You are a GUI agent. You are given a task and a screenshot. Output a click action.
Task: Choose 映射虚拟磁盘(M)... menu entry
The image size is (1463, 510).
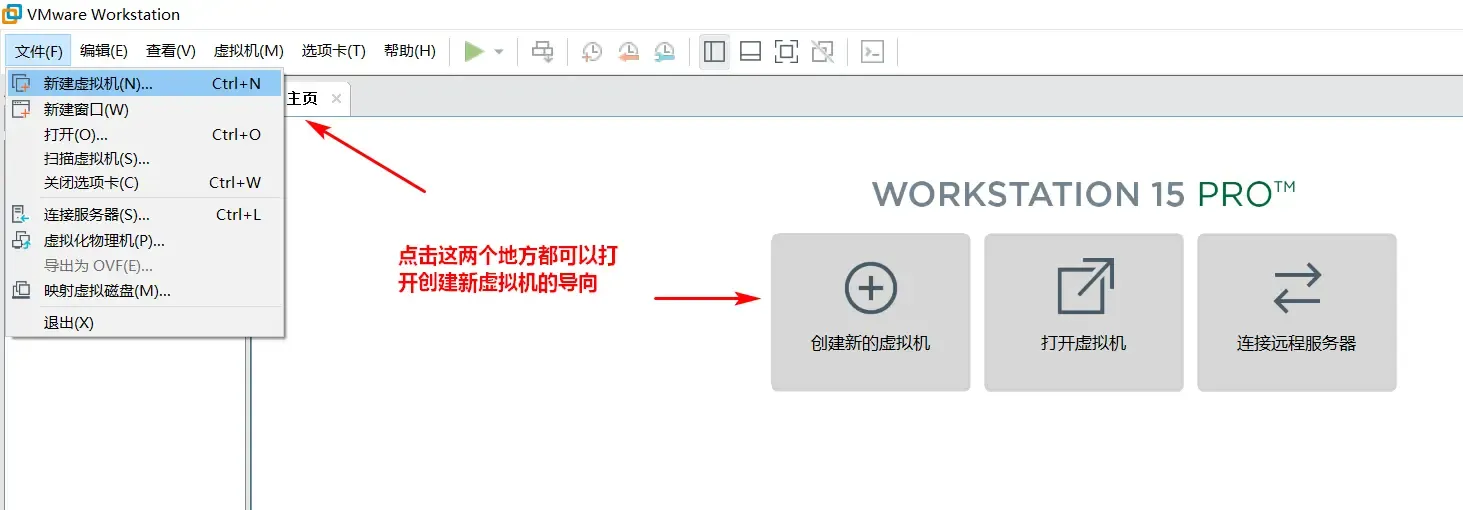click(145, 291)
